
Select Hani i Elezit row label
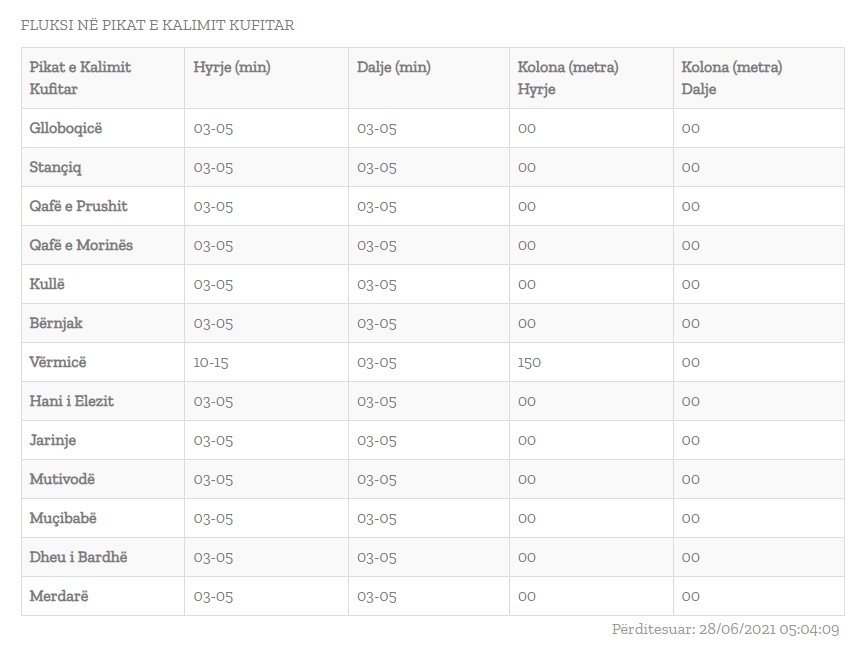72,401
